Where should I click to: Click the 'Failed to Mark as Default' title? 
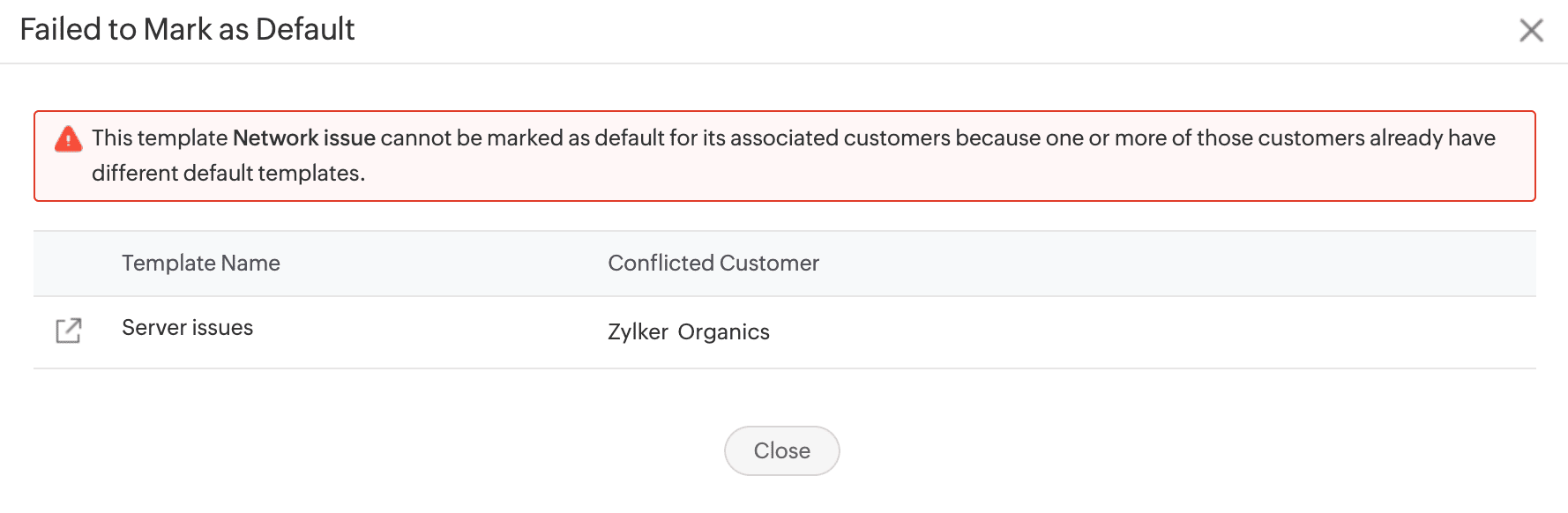pos(187,30)
